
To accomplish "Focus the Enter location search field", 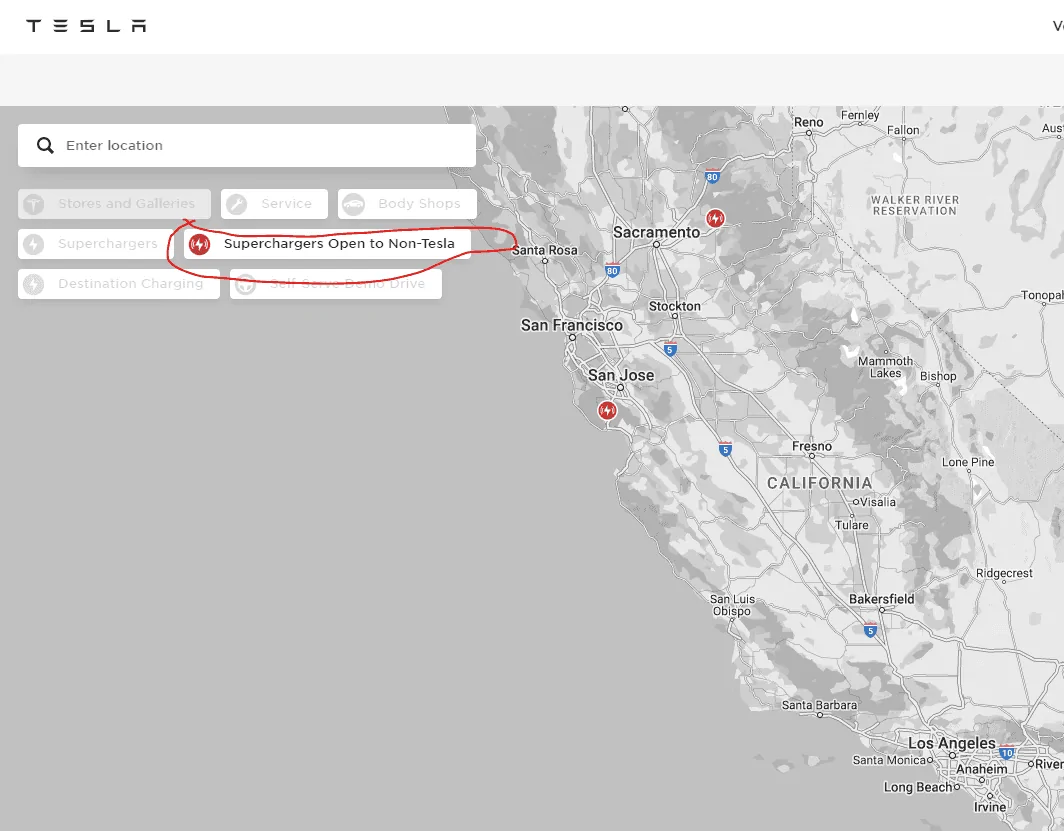I will [260, 146].
